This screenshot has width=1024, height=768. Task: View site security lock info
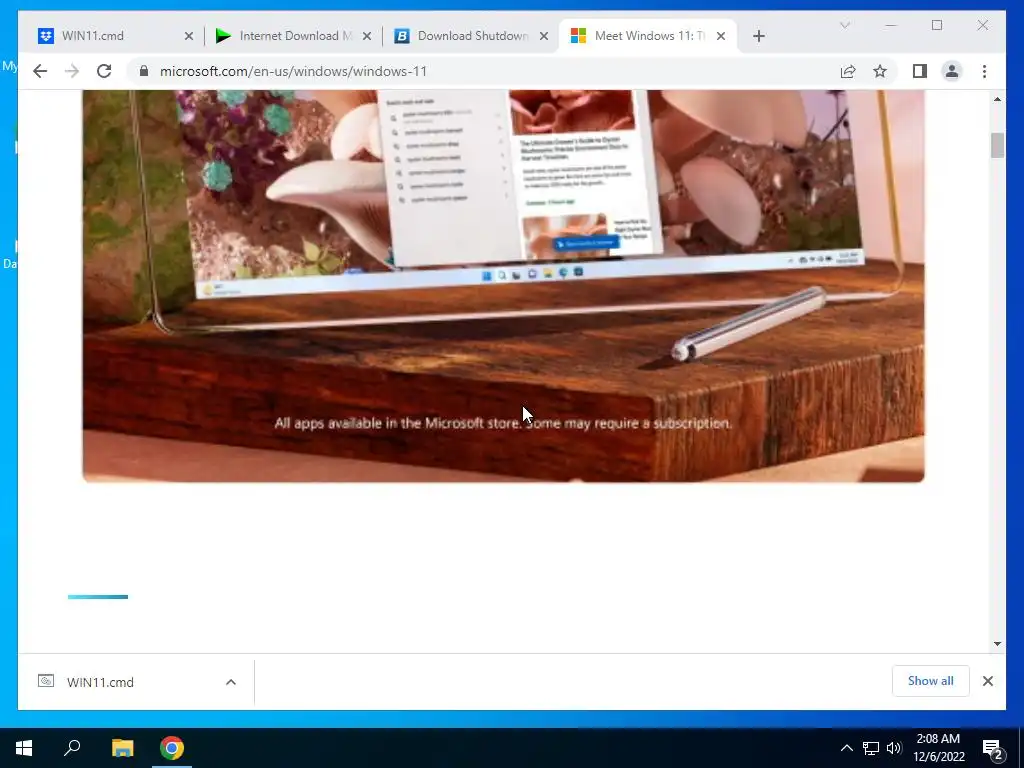[x=144, y=71]
